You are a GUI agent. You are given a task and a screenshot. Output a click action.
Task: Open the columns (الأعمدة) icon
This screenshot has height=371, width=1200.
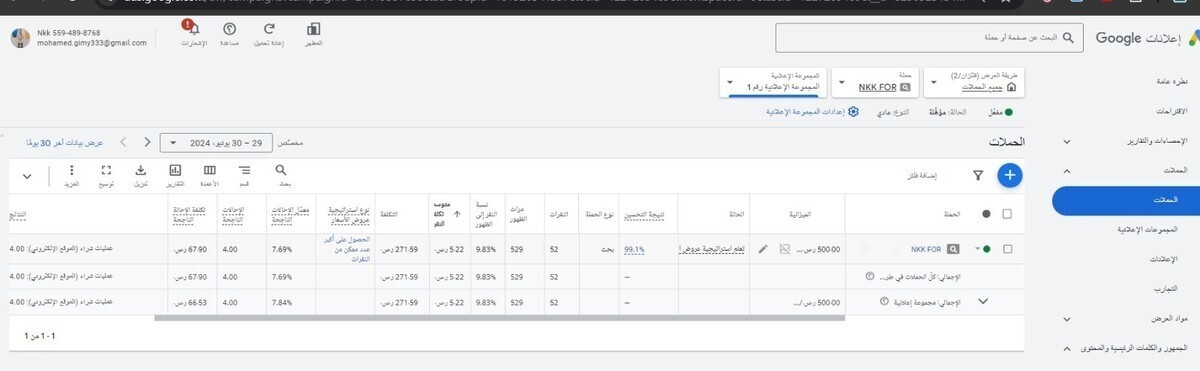coord(210,170)
